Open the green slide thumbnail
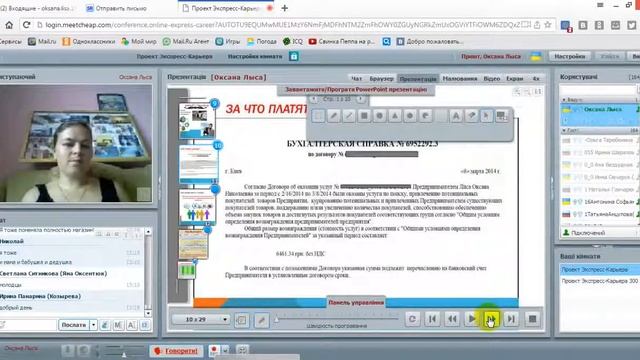 tap(187, 270)
